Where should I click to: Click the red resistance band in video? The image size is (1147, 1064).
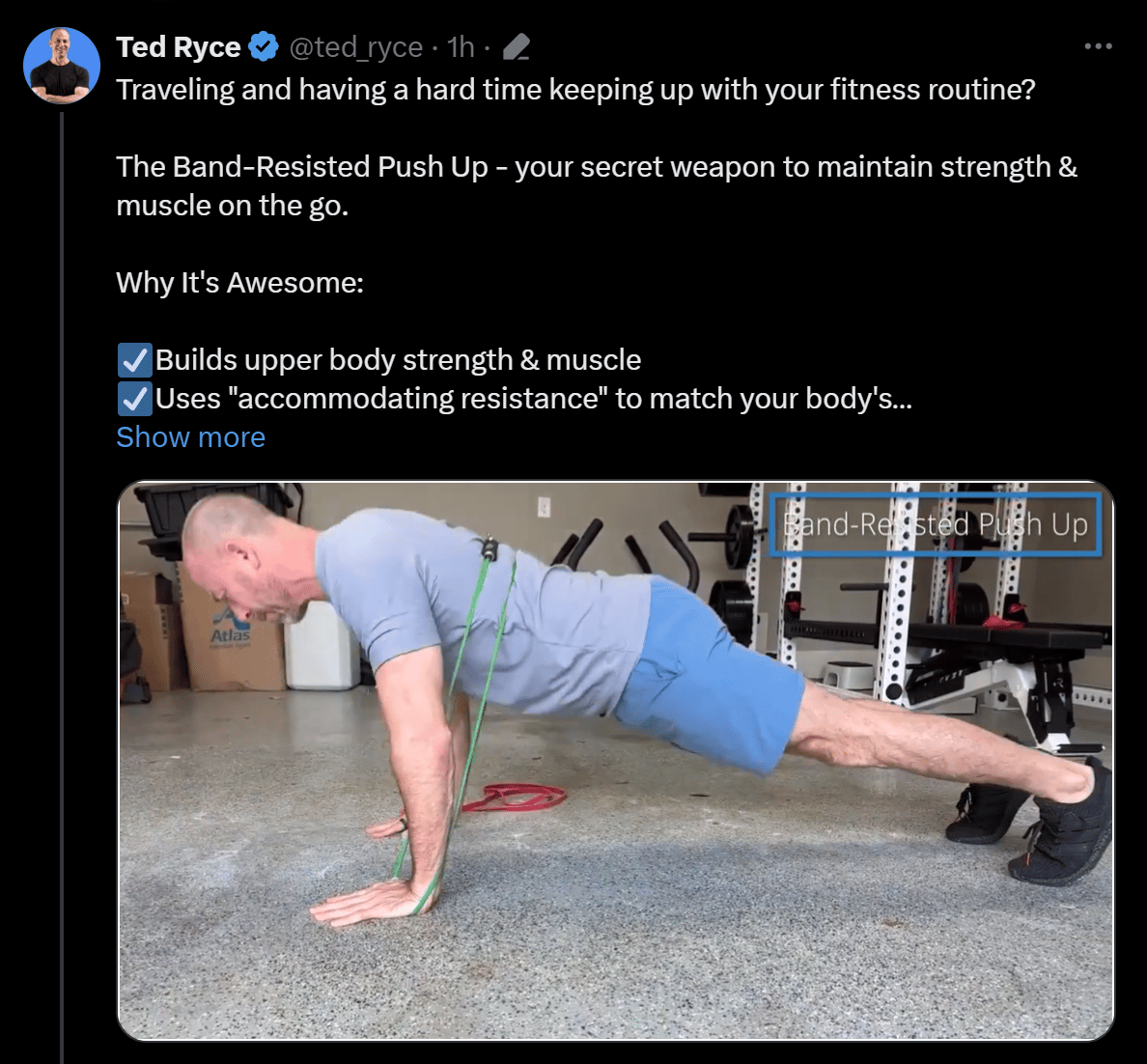pyautogui.click(x=515, y=797)
